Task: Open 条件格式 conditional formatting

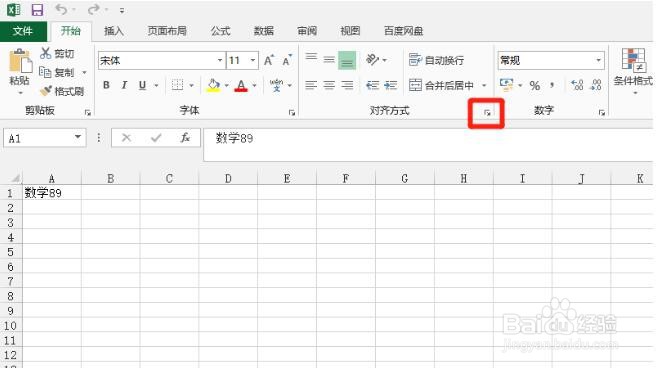Action: click(x=633, y=71)
